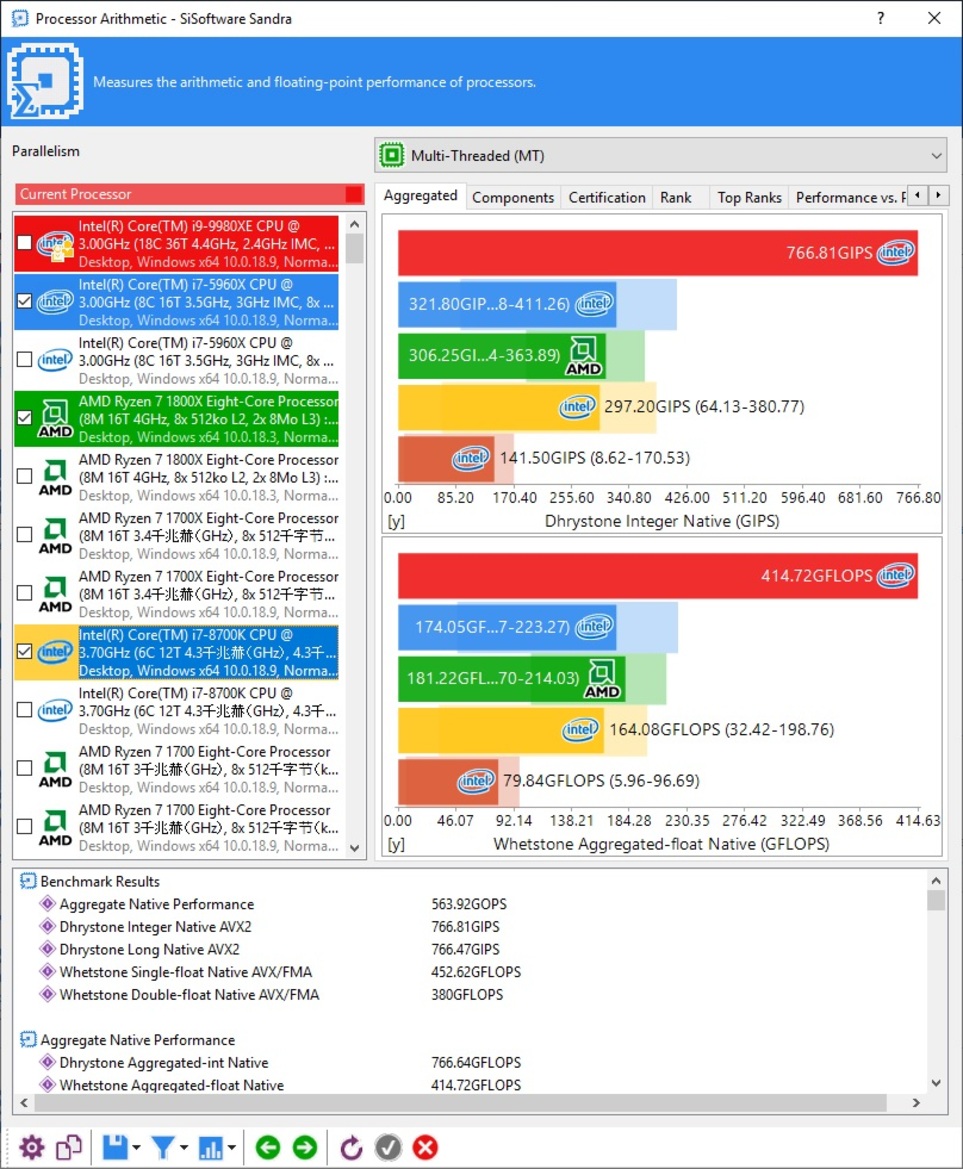Open help with the question mark button
963x1169 pixels.
[x=881, y=18]
